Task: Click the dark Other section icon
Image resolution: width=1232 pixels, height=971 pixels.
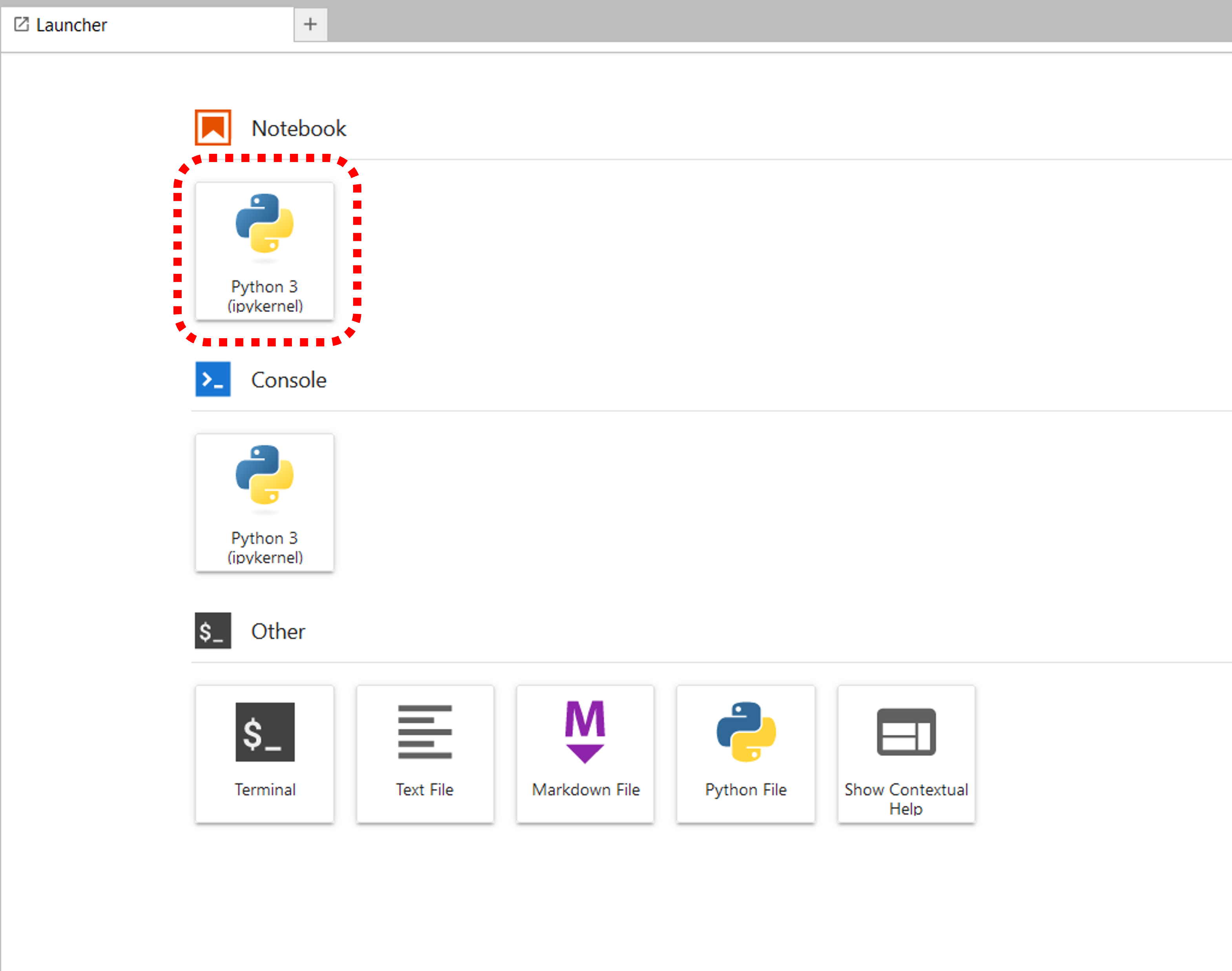Action: tap(213, 630)
